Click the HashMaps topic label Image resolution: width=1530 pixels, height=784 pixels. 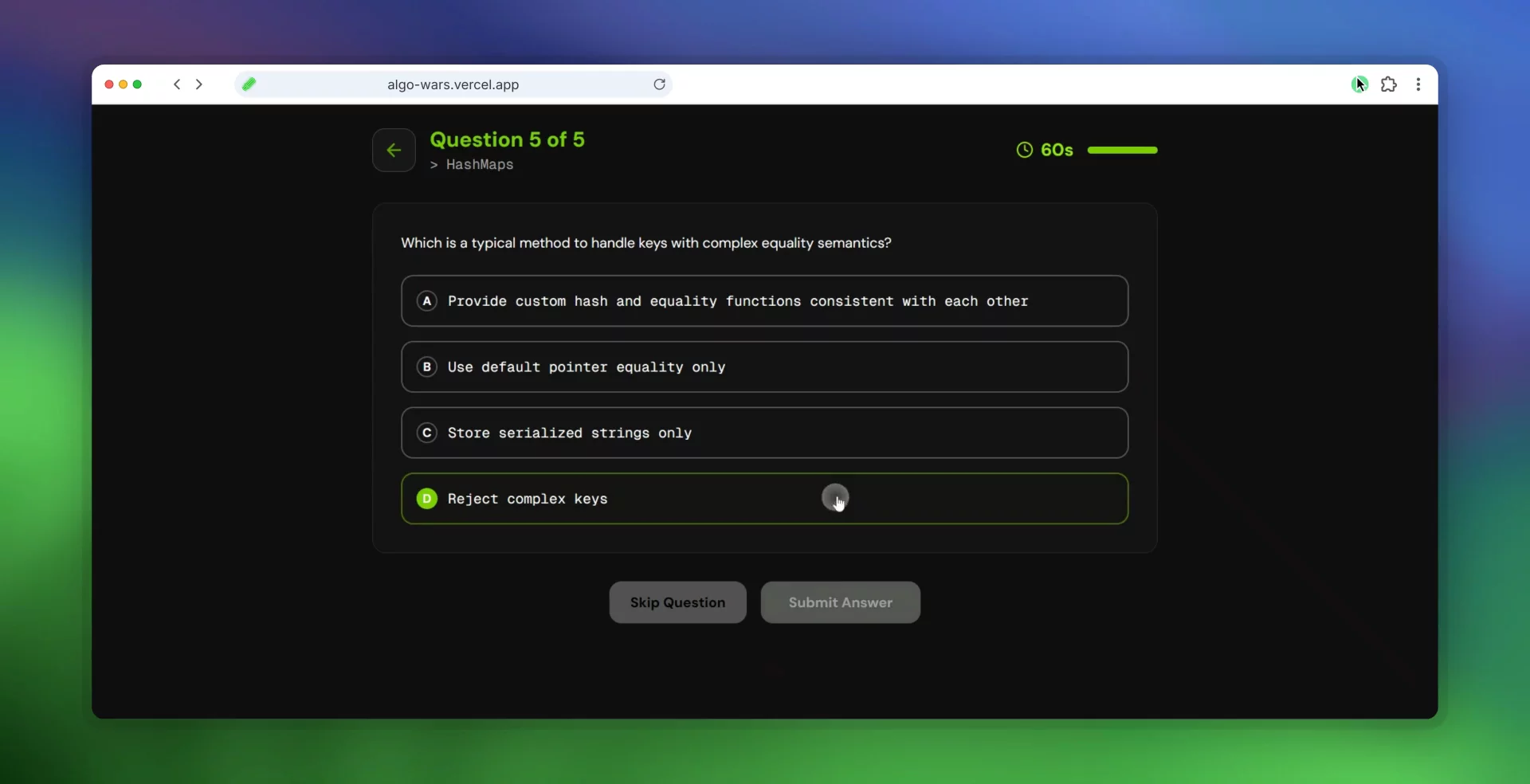pos(479,165)
